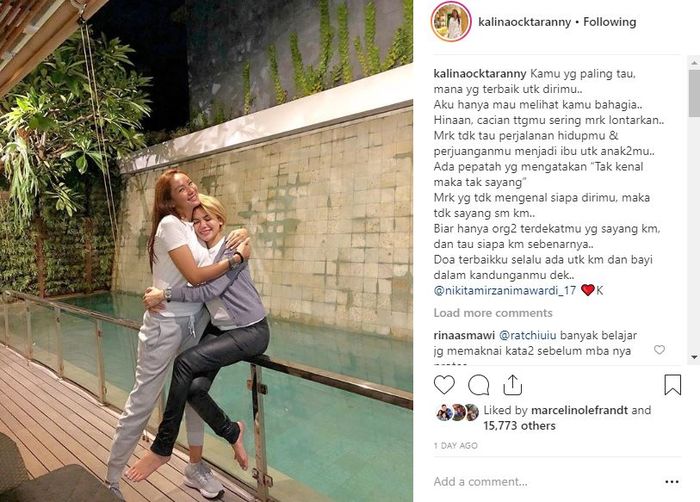
Task: Open the caption author name kalinaocktaranny
Action: [x=480, y=74]
